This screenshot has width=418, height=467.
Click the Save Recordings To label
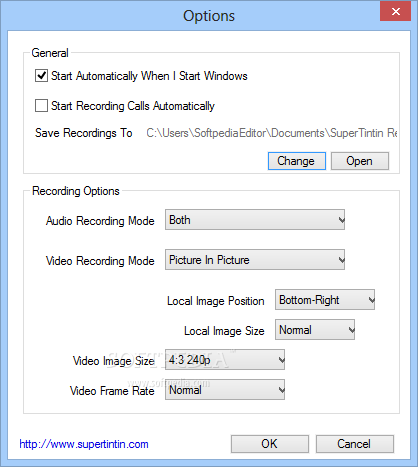coord(84,133)
